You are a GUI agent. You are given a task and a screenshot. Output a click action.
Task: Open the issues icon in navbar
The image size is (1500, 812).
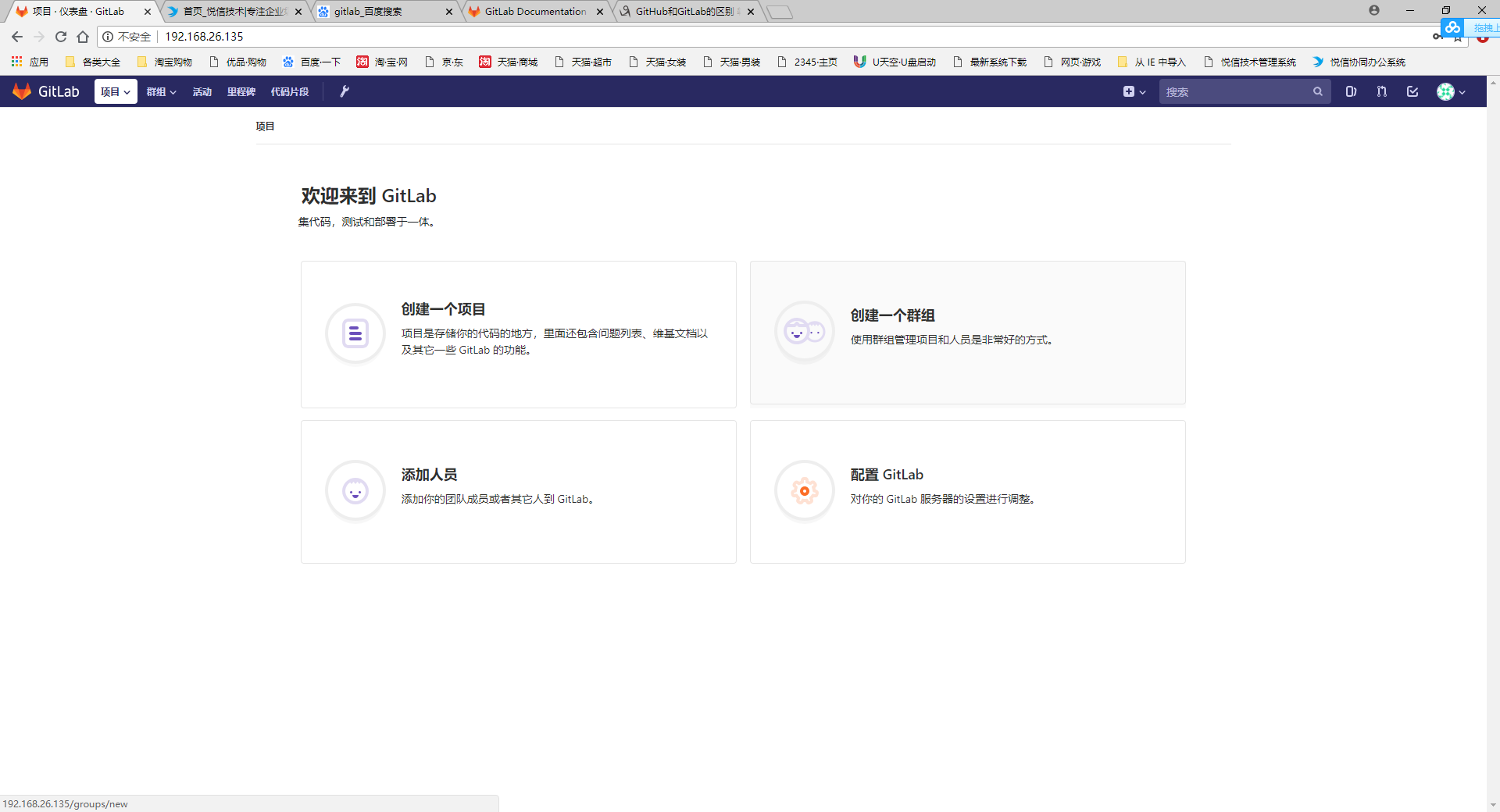[1351, 91]
